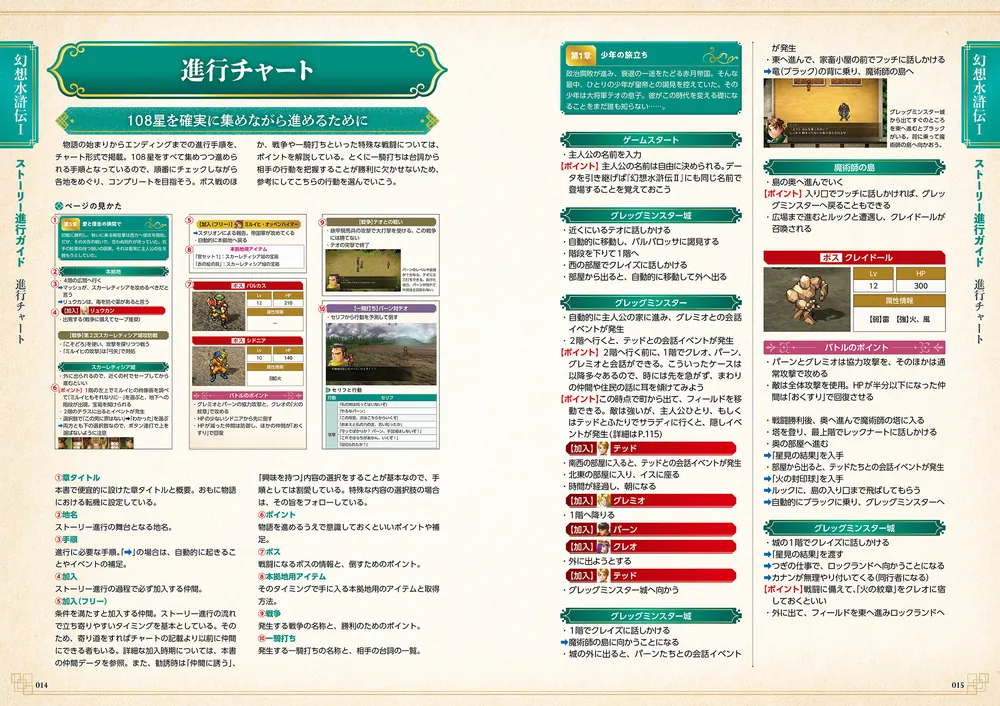Click the セリフと行動 label in the sample page

click(345, 390)
